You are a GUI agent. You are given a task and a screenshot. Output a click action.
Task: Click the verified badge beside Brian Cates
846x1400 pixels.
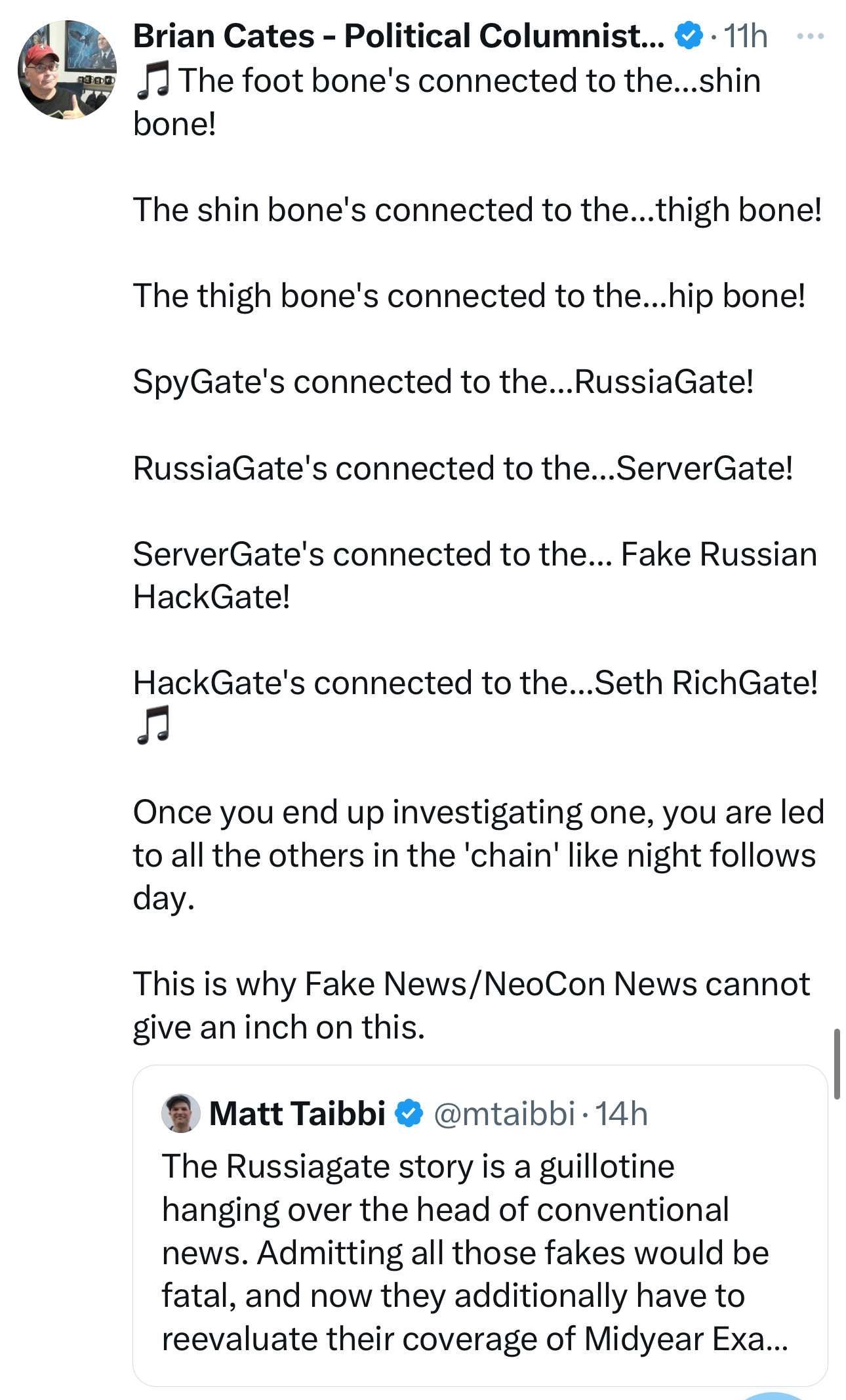pyautogui.click(x=689, y=35)
